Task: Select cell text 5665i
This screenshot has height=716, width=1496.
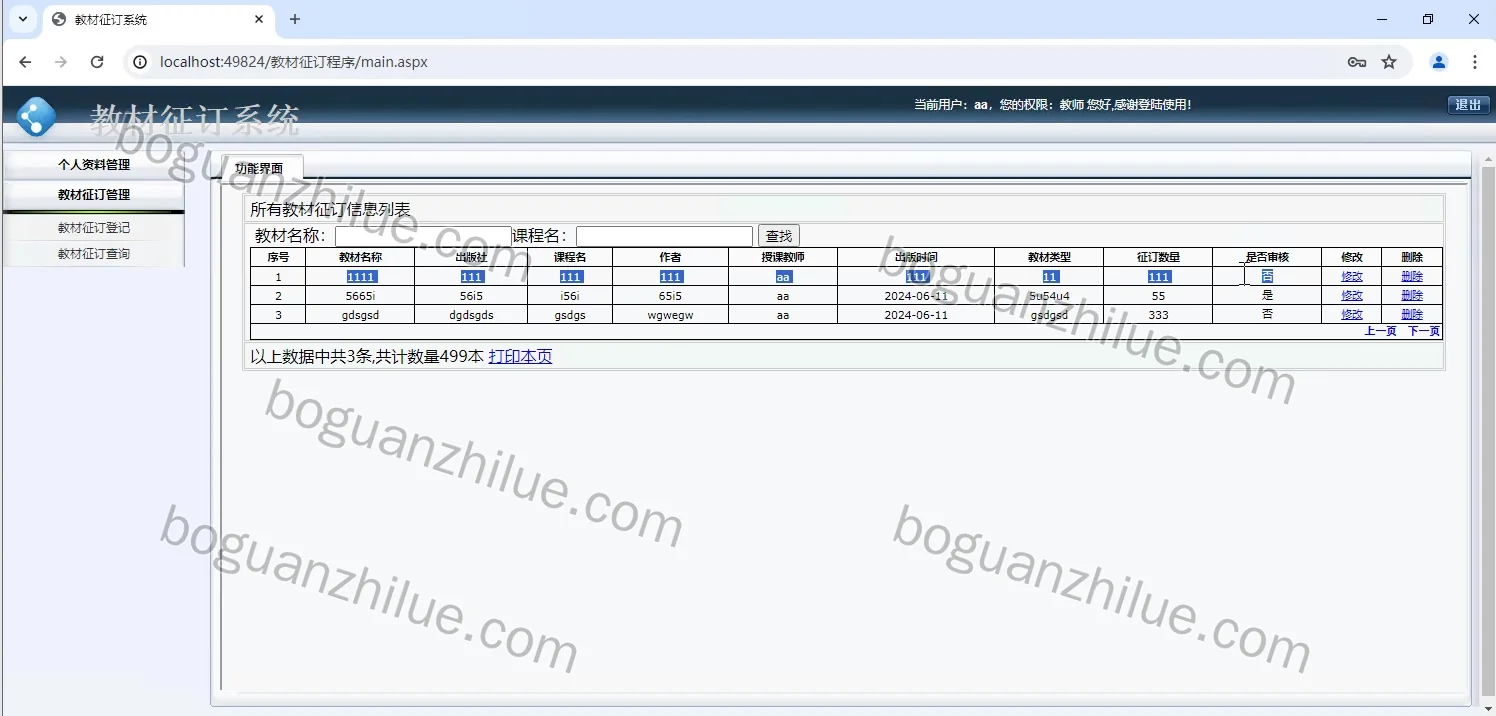Action: [x=360, y=296]
